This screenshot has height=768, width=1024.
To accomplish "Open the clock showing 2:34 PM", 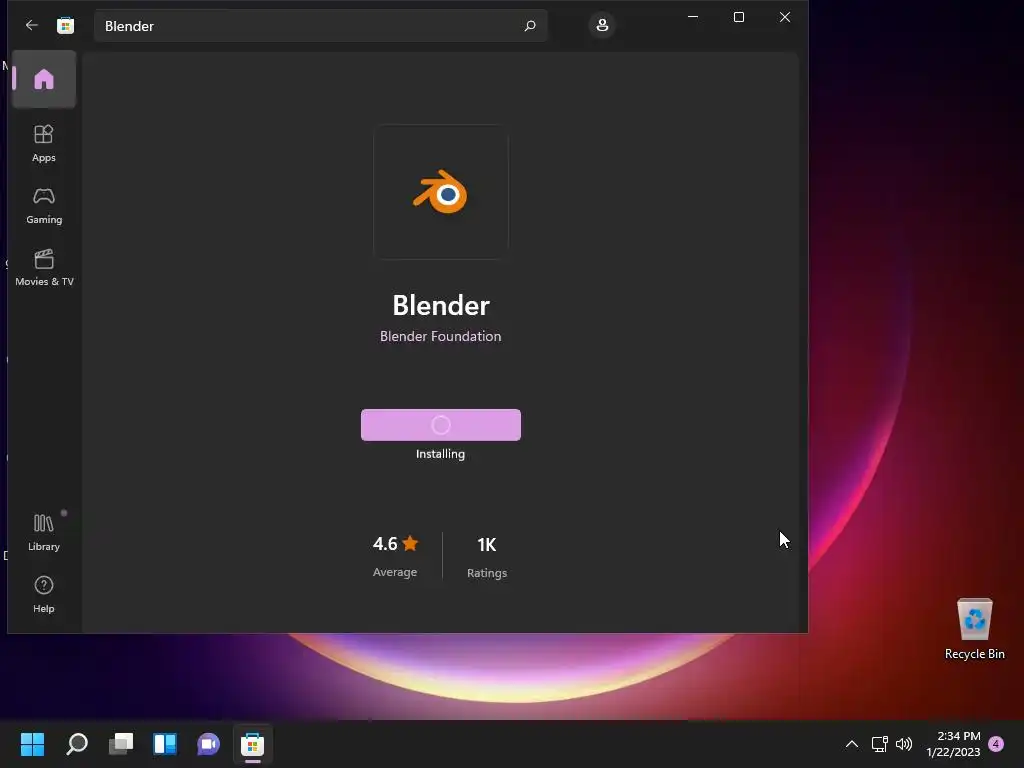I will point(953,744).
